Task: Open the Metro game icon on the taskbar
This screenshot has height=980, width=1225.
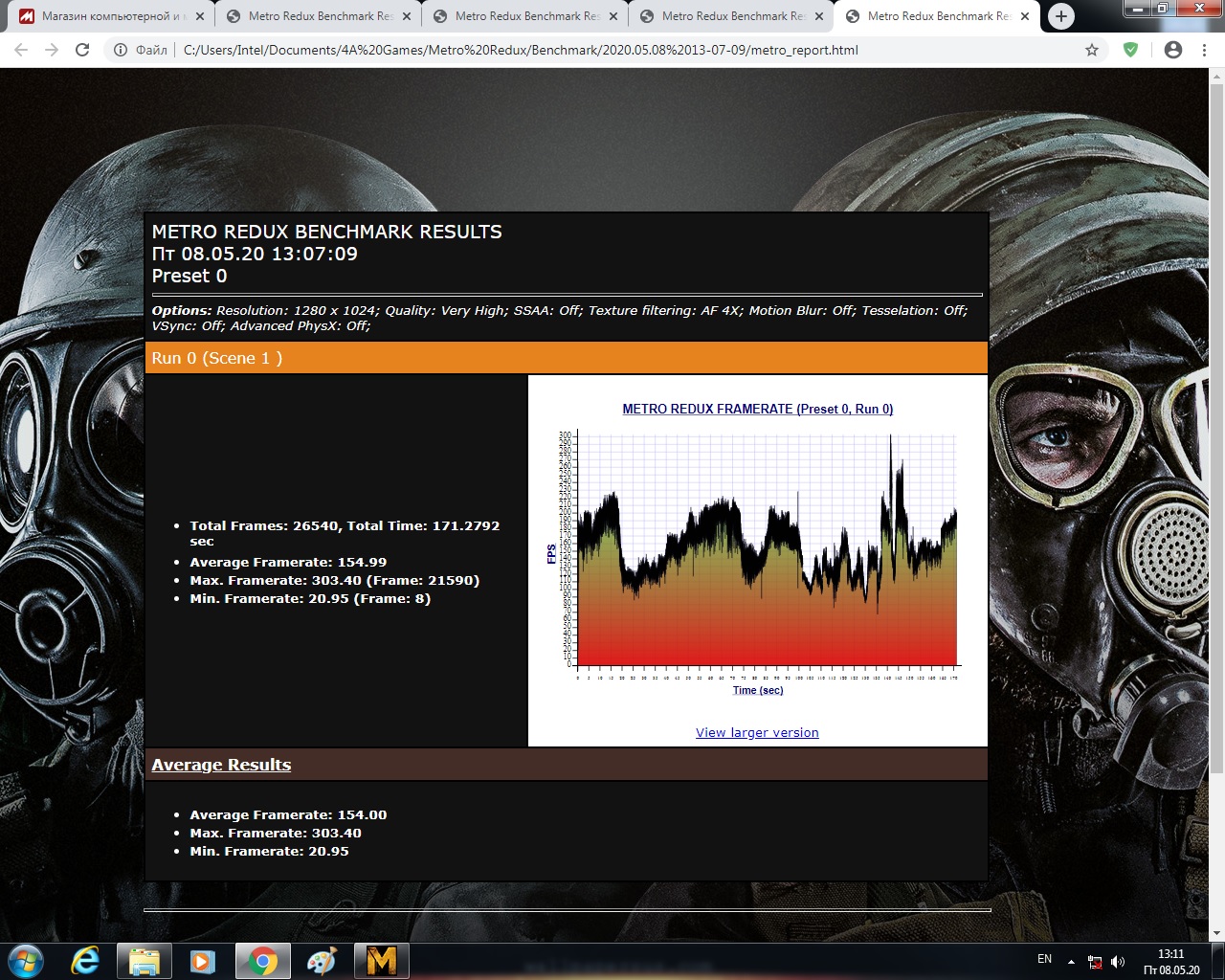Action: coord(381,961)
